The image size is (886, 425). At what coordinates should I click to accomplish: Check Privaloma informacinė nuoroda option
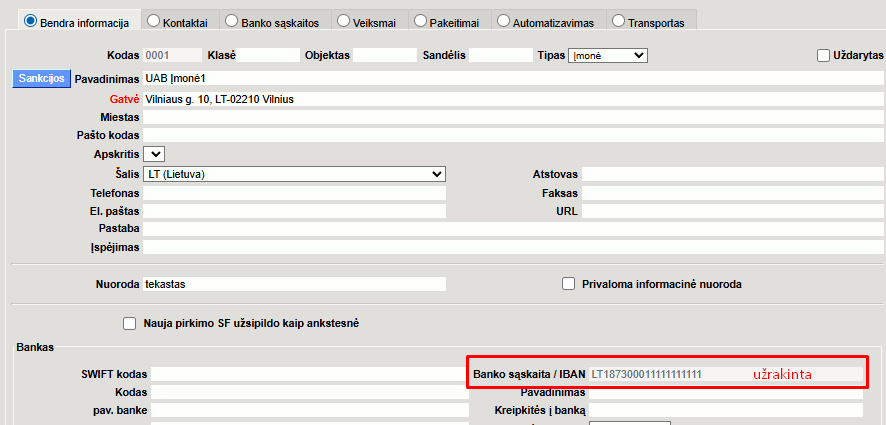pos(569,284)
